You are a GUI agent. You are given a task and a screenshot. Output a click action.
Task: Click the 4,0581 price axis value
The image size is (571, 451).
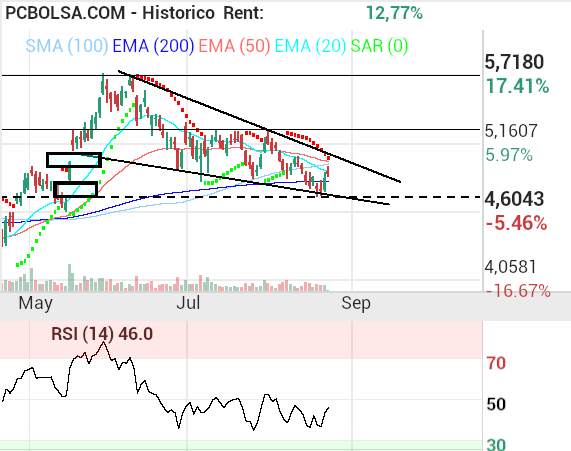click(x=510, y=267)
